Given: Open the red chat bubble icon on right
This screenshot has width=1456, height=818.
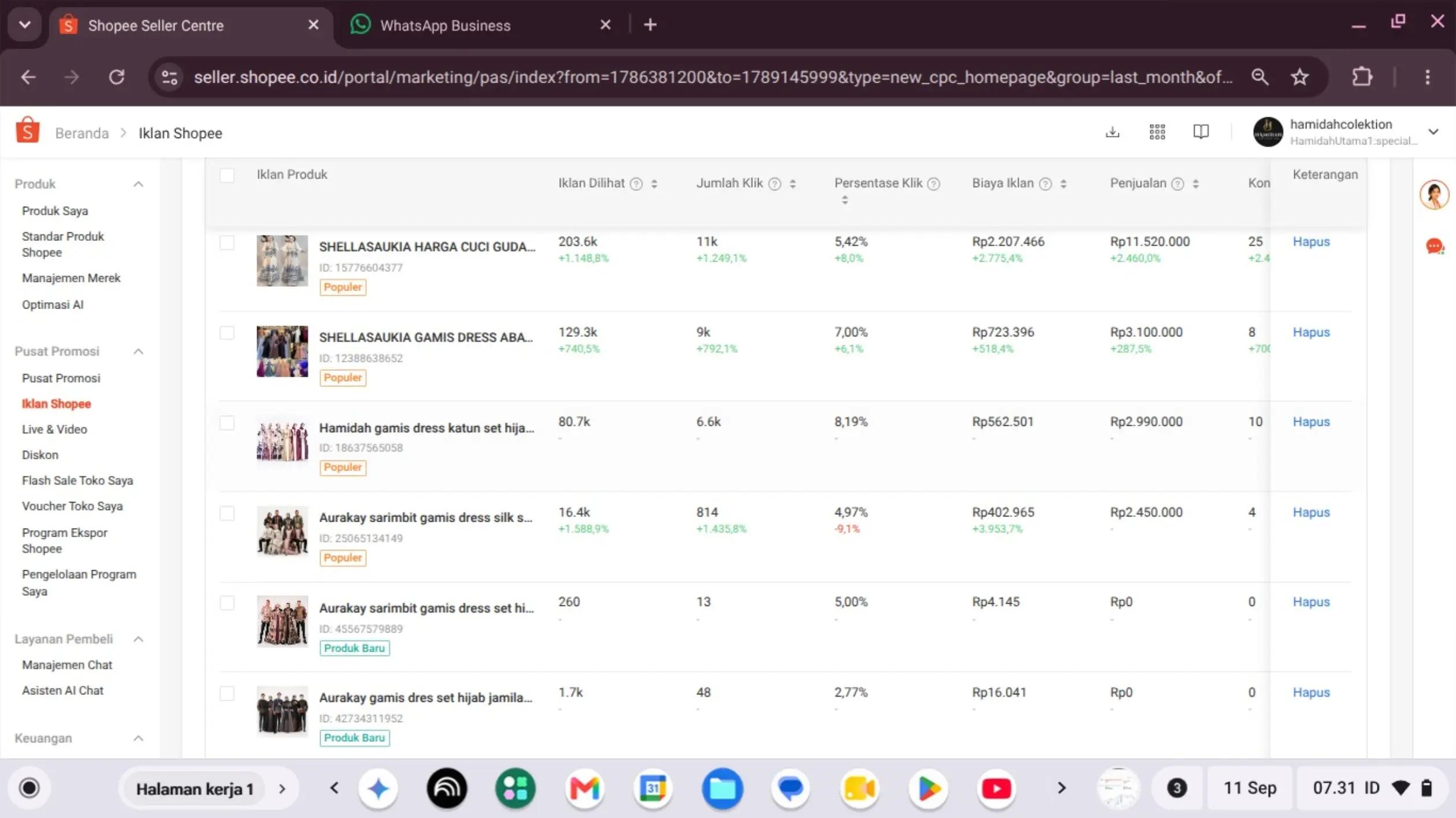Looking at the screenshot, I should (1435, 247).
